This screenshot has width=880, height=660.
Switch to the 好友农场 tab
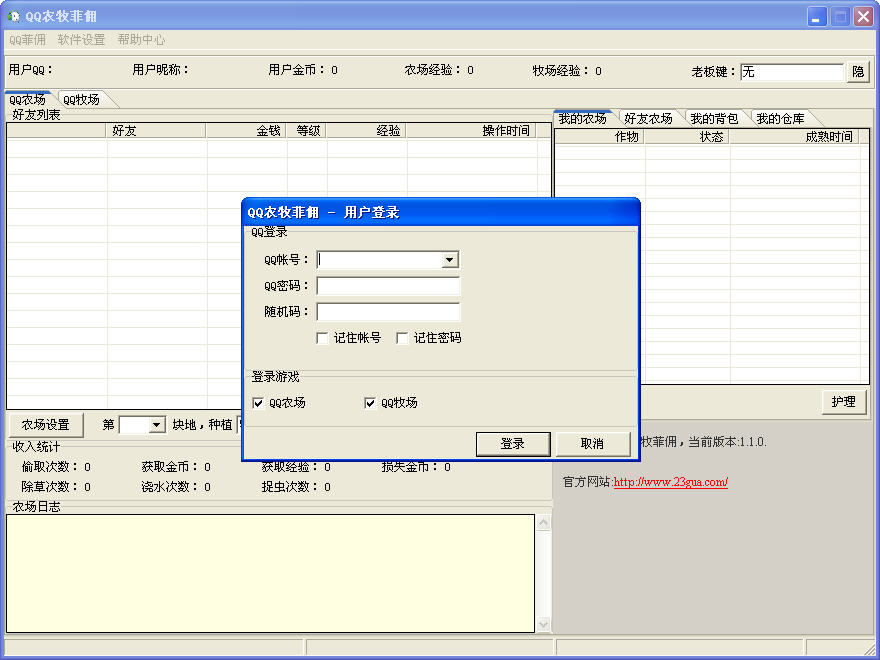[649, 119]
